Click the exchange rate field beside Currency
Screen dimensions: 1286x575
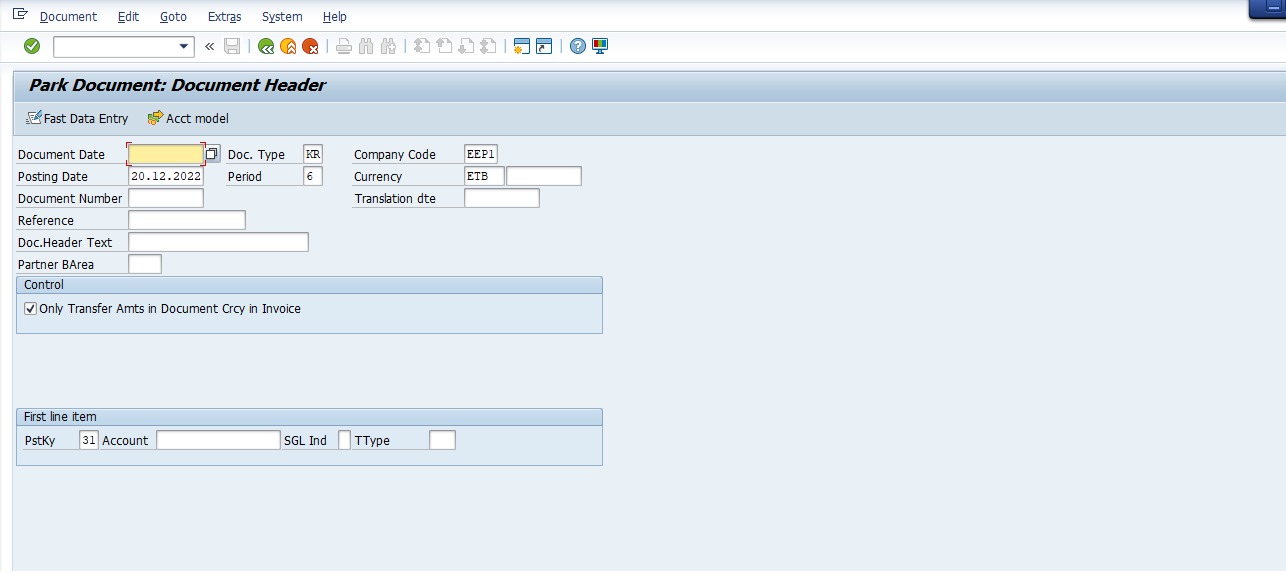point(544,176)
